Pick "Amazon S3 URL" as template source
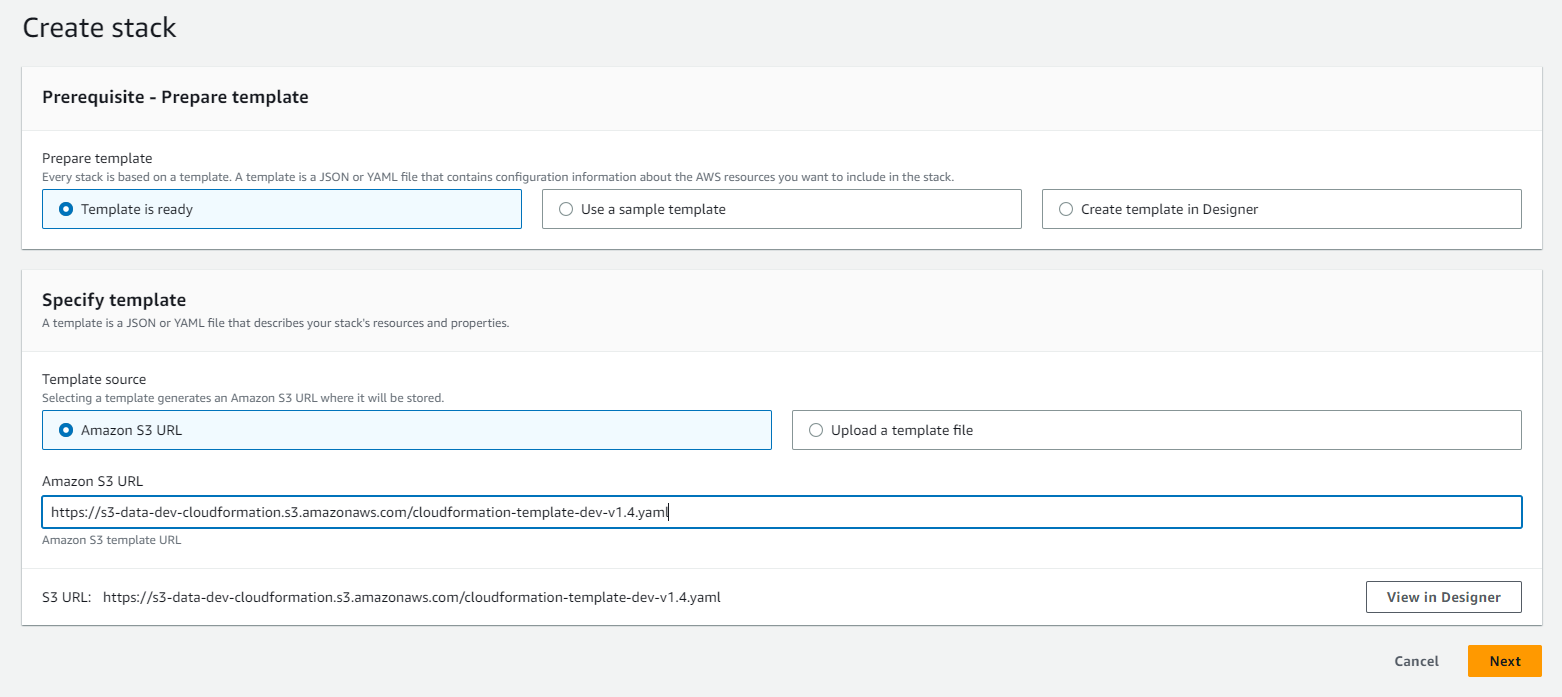Image resolution: width=1562 pixels, height=697 pixels. 67,430
